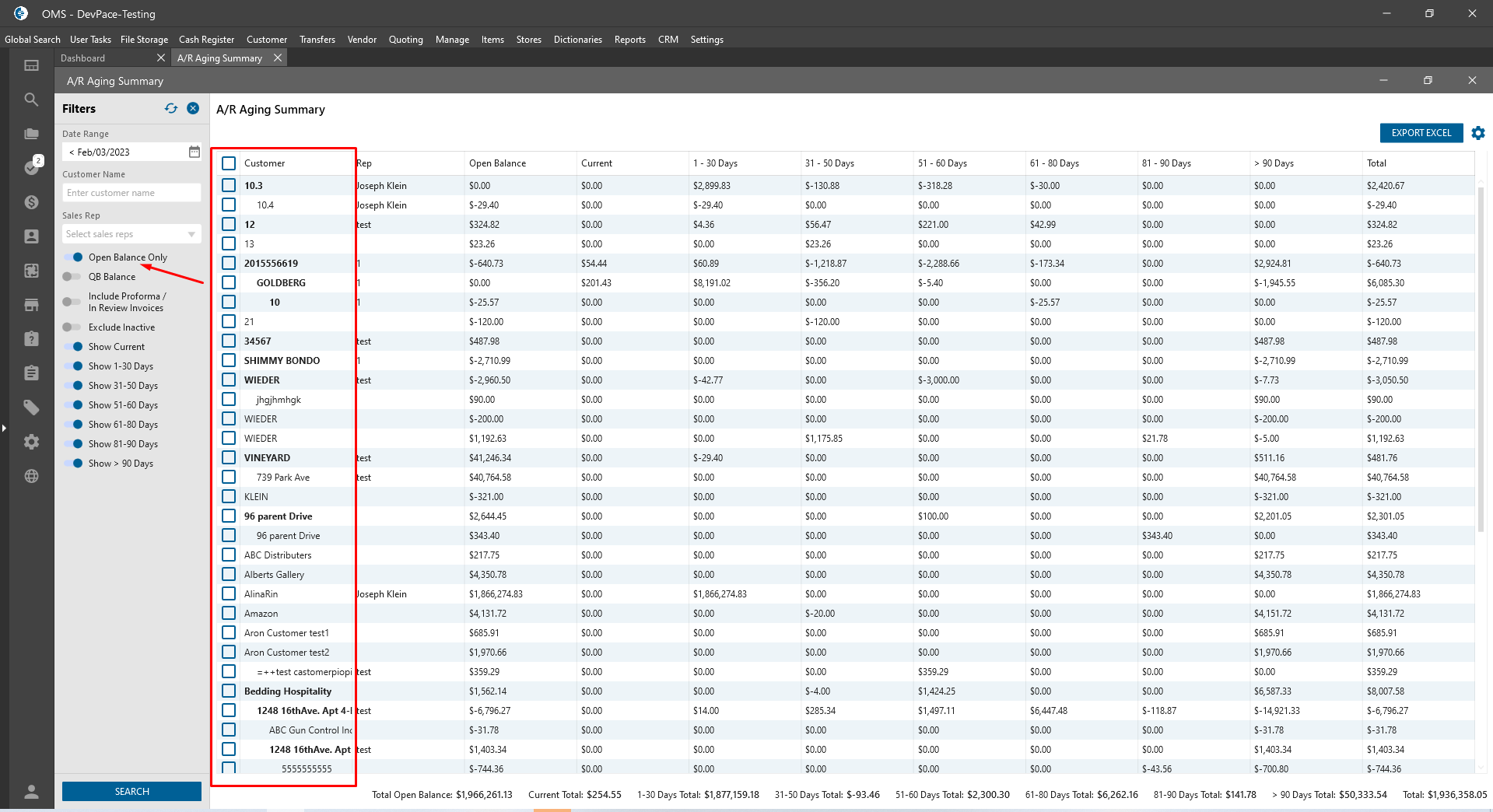Click the EXPORT EXCEL button
The height and width of the screenshot is (812, 1493).
tap(1421, 133)
